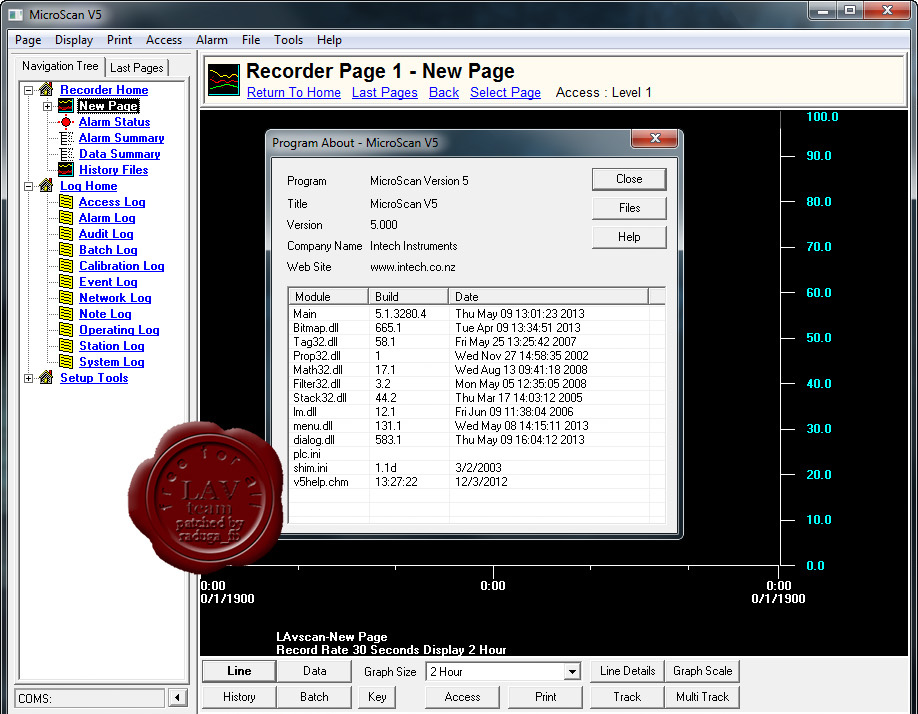This screenshot has width=918, height=714.
Task: Follow the Select Page link
Action: point(505,92)
